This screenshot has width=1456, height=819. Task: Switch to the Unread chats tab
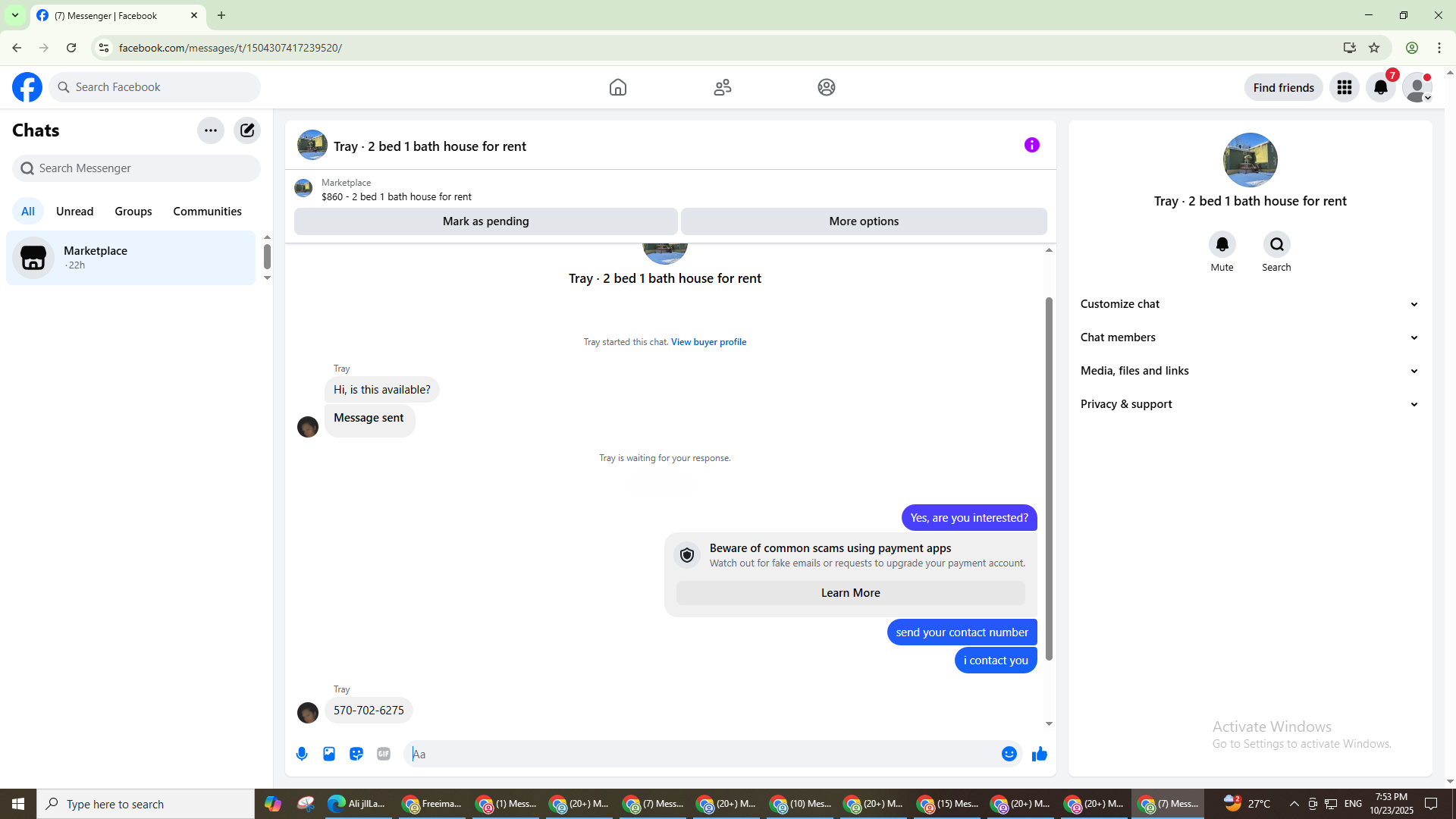coord(74,212)
